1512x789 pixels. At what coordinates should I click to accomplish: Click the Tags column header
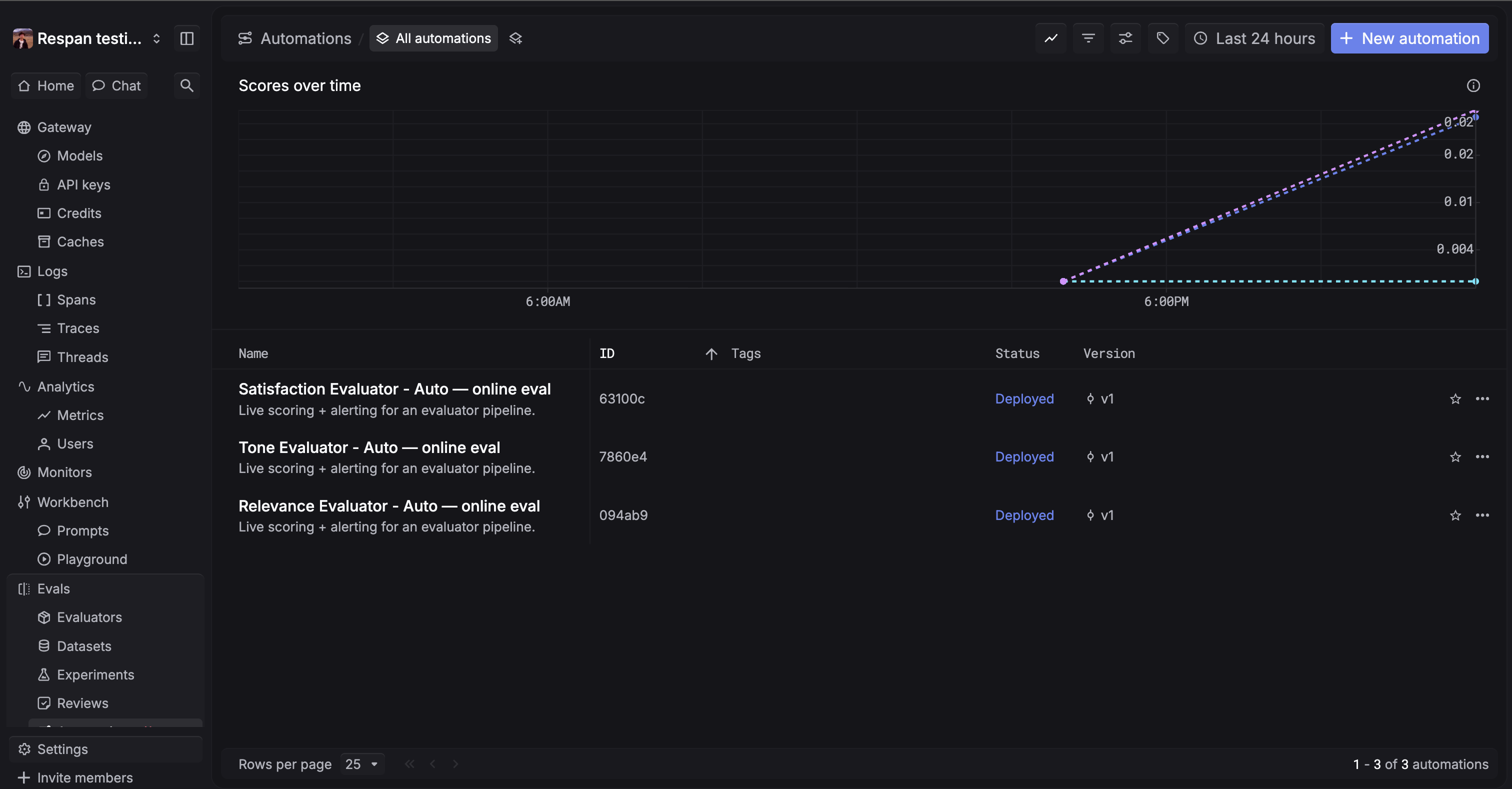tap(745, 354)
